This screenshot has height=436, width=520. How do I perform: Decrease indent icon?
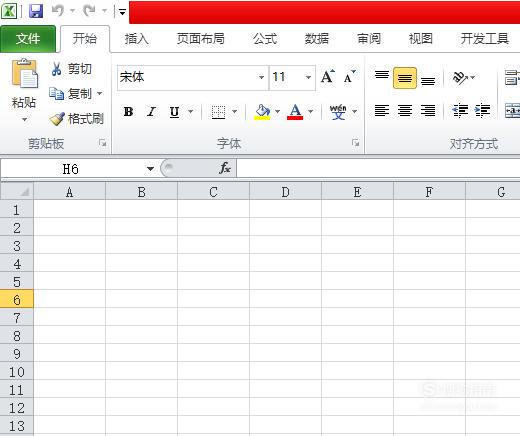(x=460, y=110)
